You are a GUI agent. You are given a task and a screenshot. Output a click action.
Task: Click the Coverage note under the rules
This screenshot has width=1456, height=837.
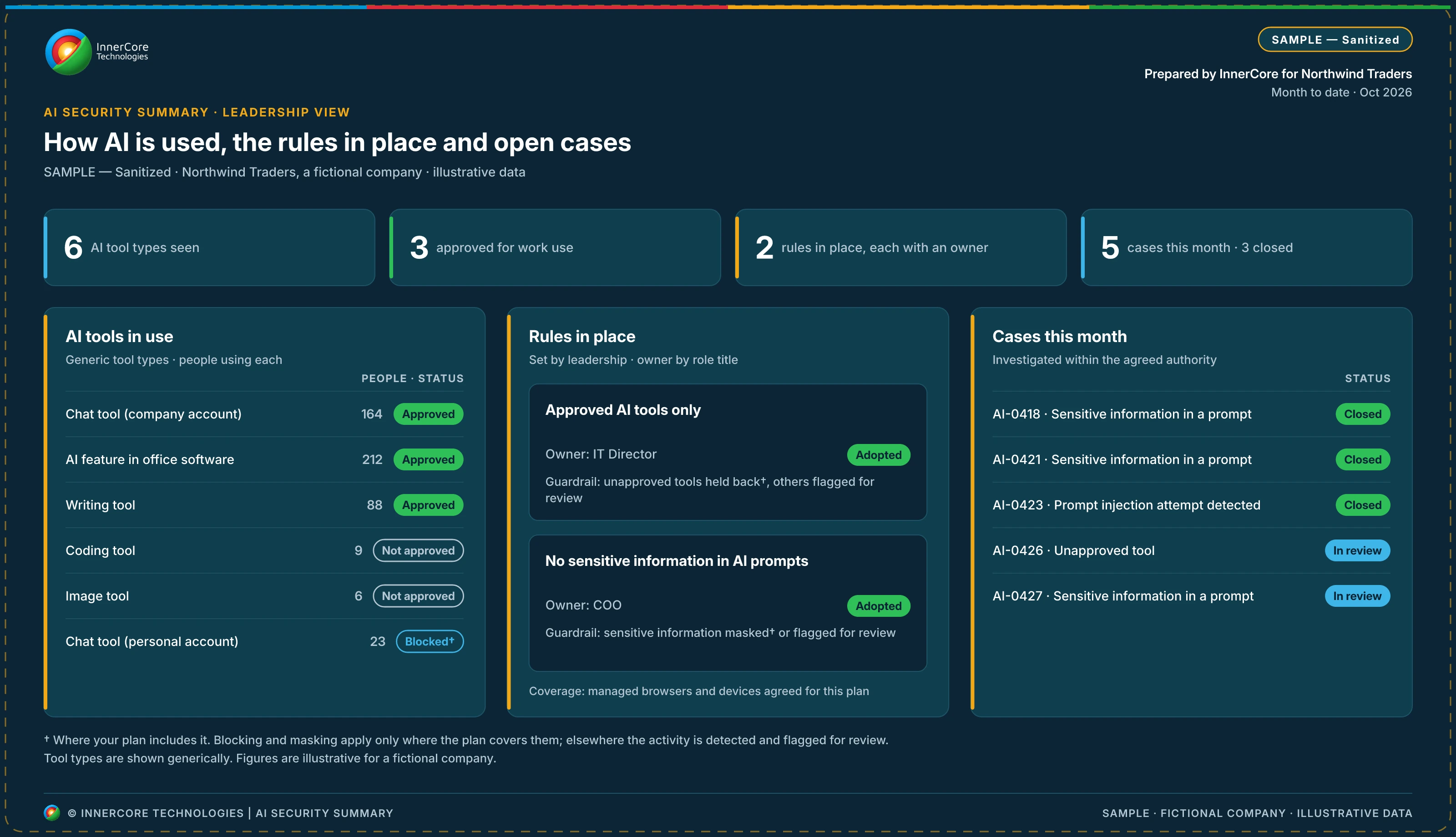698,691
